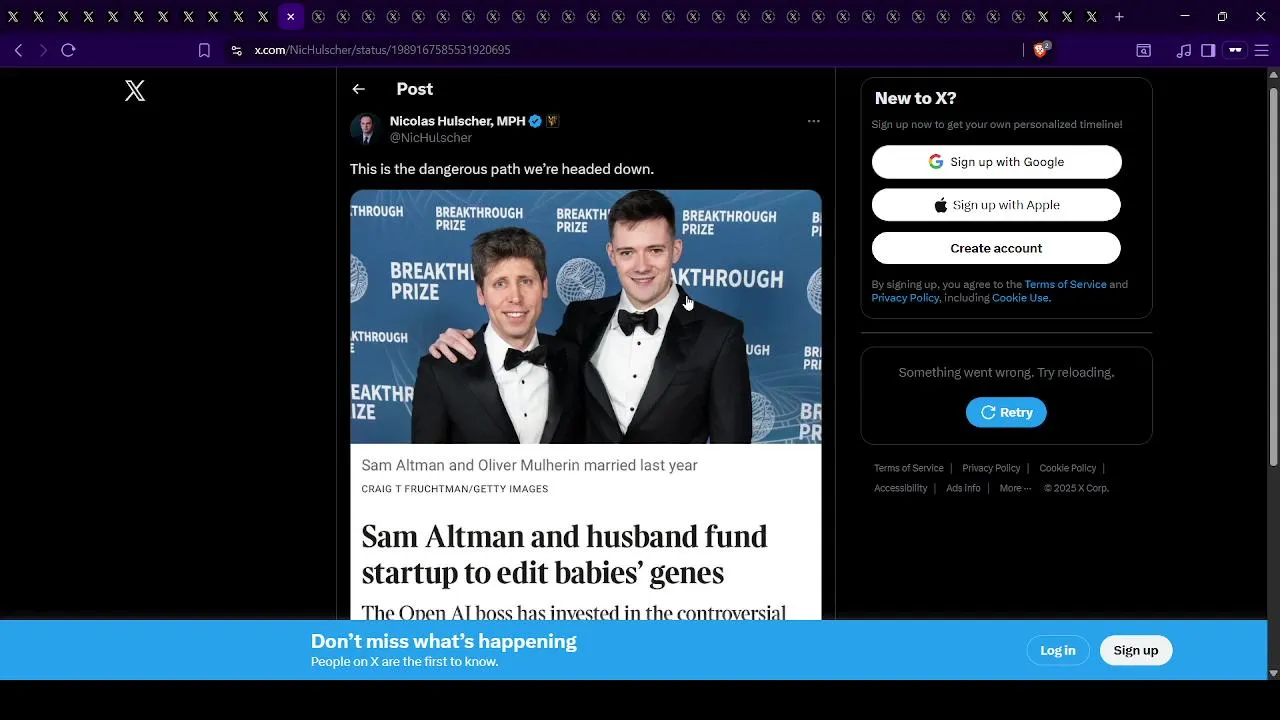Click scrollbar down arrow at bottom
The width and height of the screenshot is (1280, 720).
point(1273,673)
